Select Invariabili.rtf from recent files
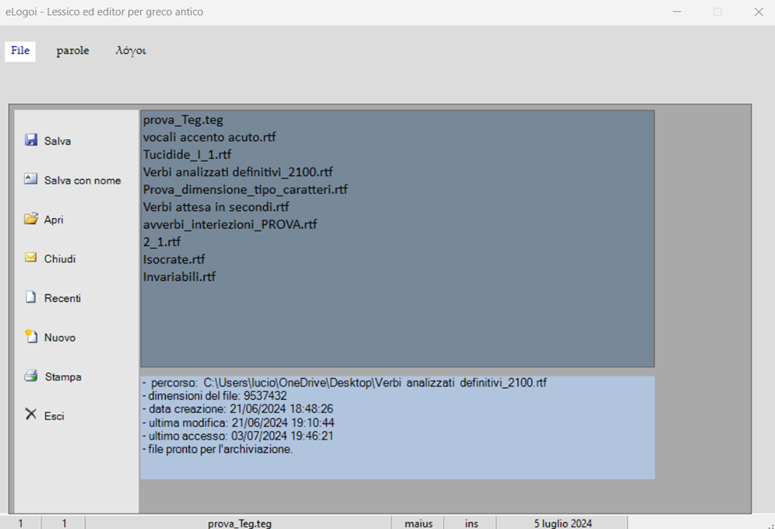This screenshot has height=529, width=775. (179, 276)
